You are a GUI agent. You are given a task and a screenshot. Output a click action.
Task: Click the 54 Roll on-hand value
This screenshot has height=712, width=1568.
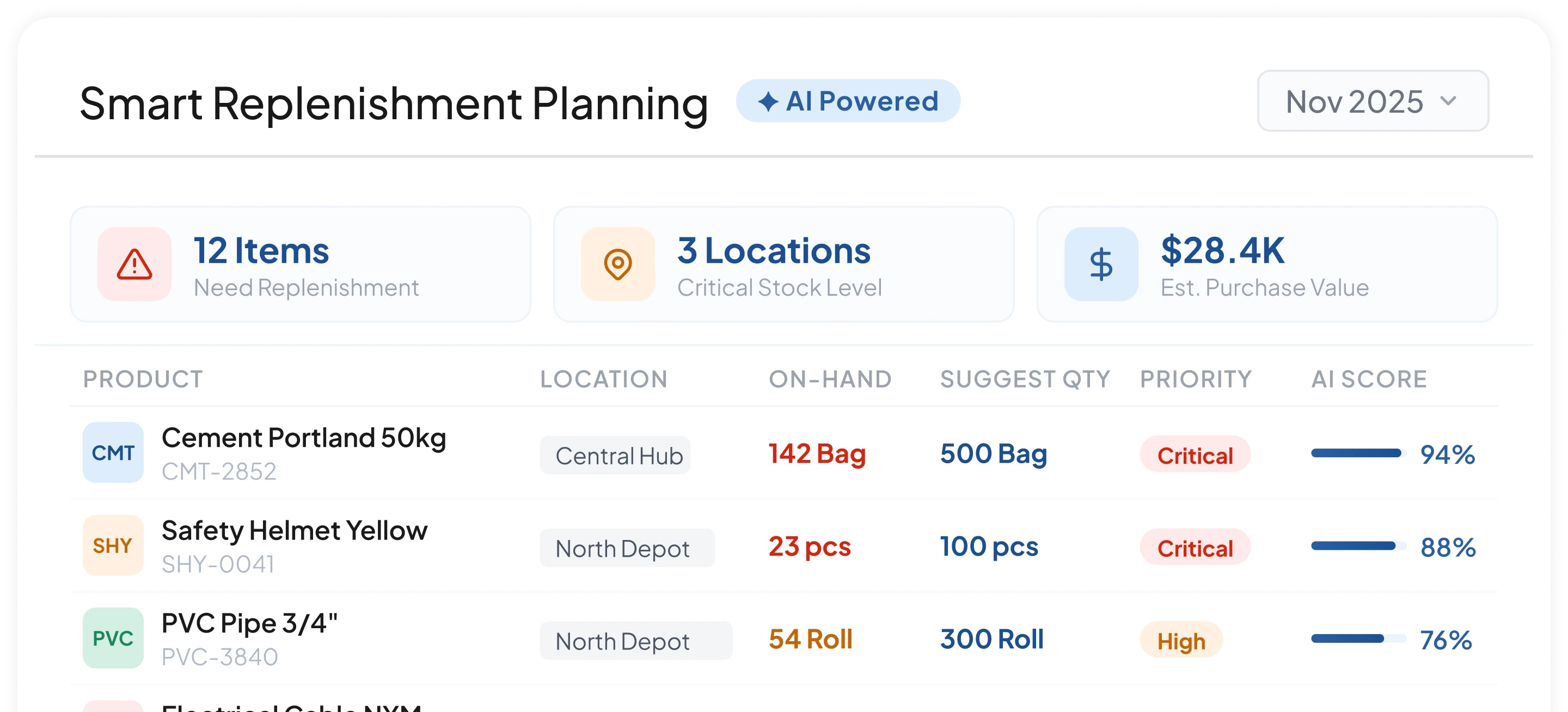point(811,639)
